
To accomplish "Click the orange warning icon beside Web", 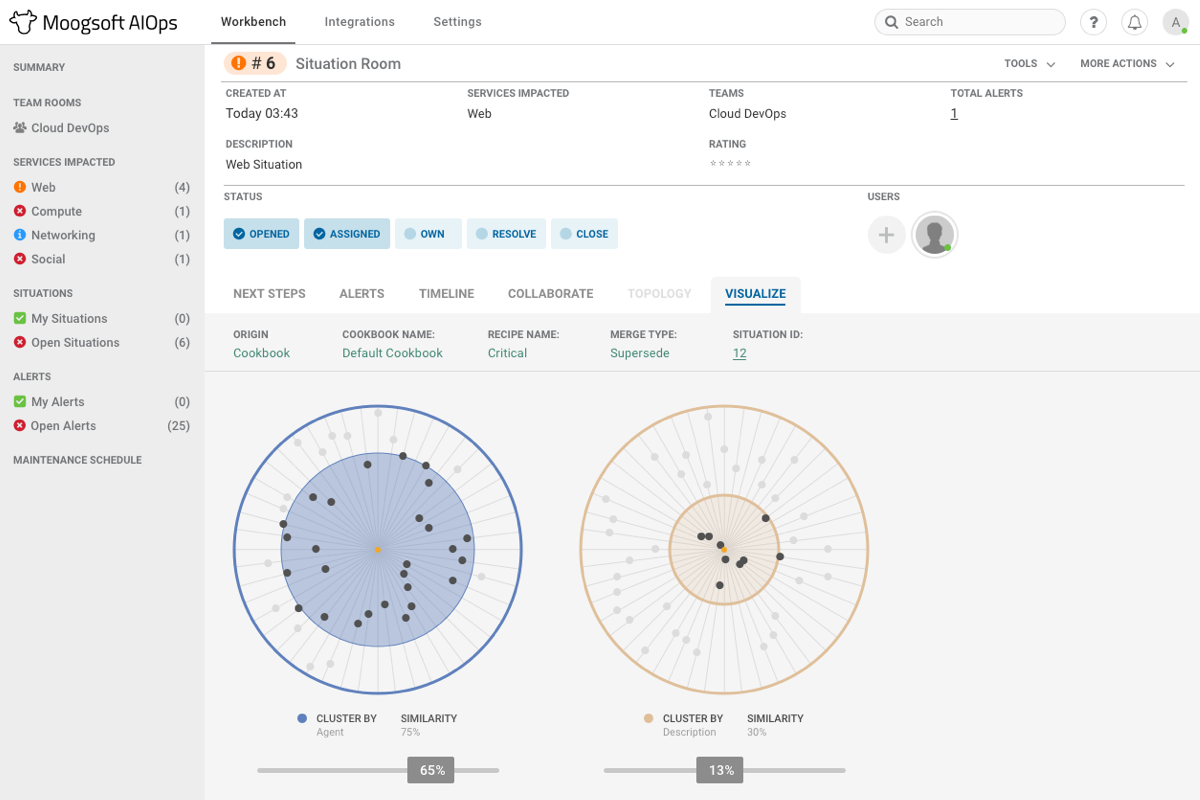I will [20, 187].
